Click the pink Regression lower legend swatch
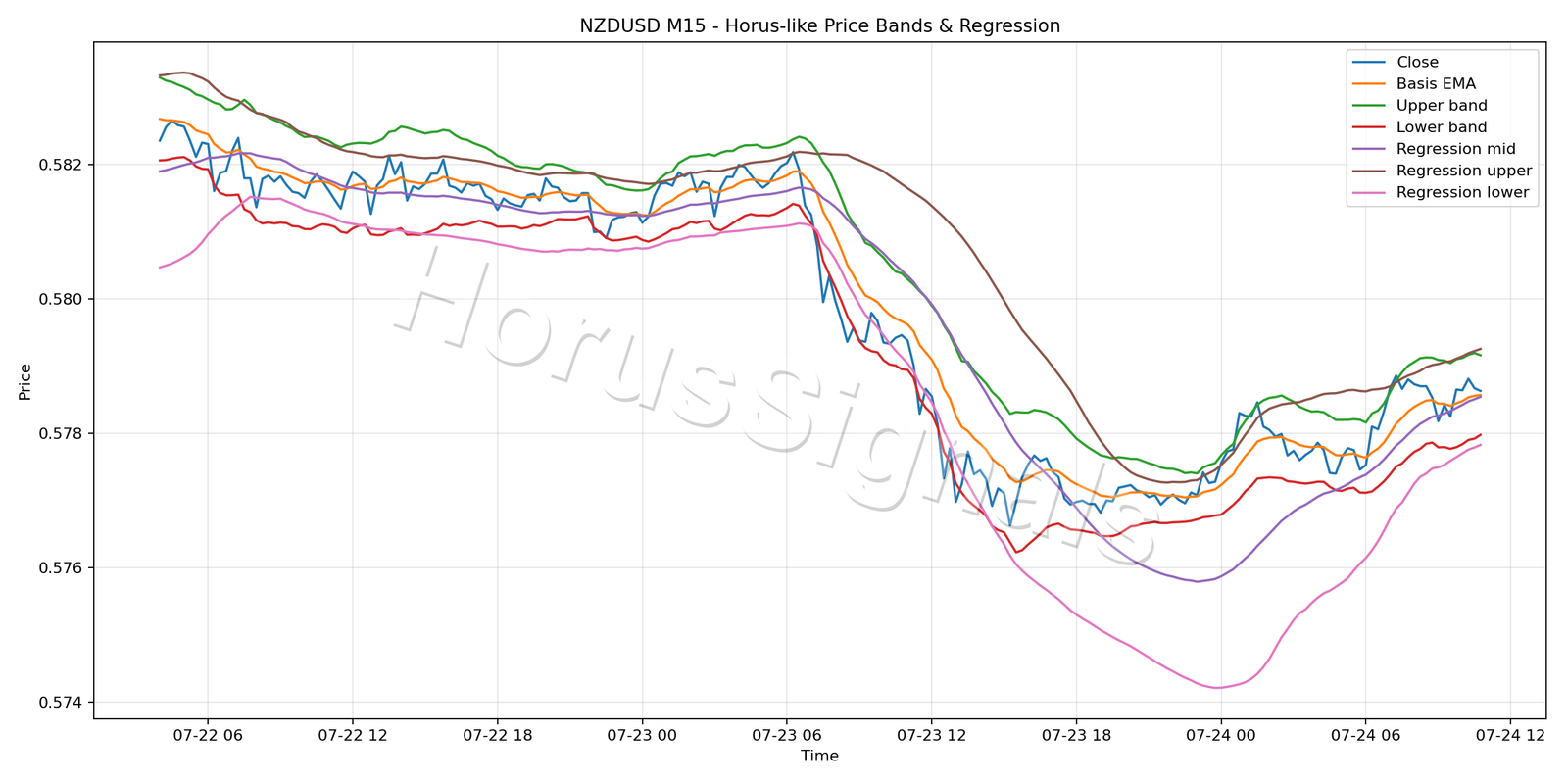 click(x=1369, y=192)
